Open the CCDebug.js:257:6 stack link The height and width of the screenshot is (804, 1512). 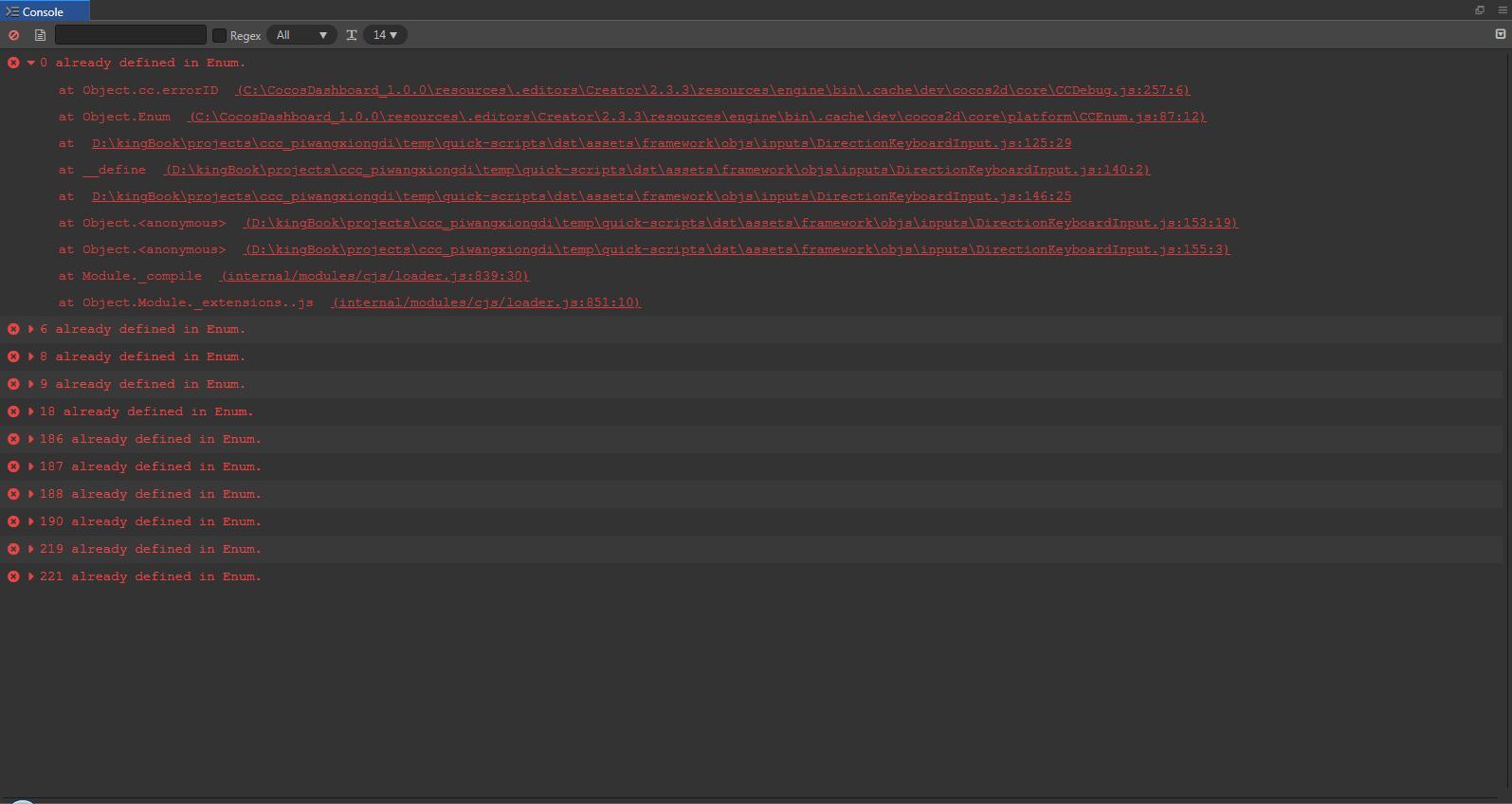click(x=712, y=90)
